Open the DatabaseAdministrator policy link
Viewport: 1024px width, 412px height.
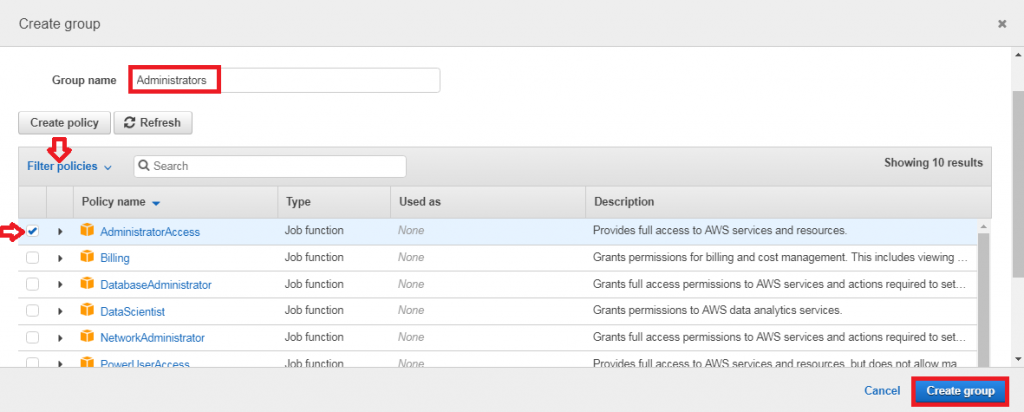[x=155, y=285]
